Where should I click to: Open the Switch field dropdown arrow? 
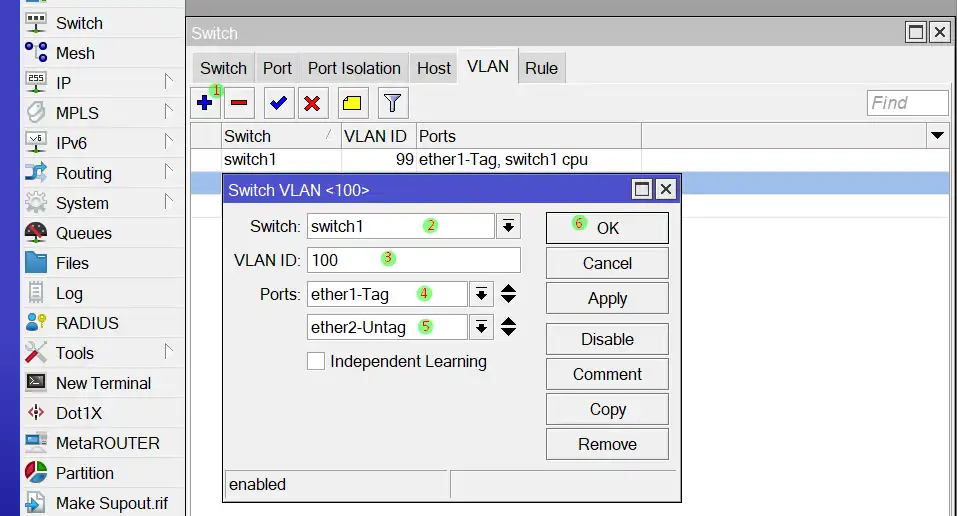509,226
